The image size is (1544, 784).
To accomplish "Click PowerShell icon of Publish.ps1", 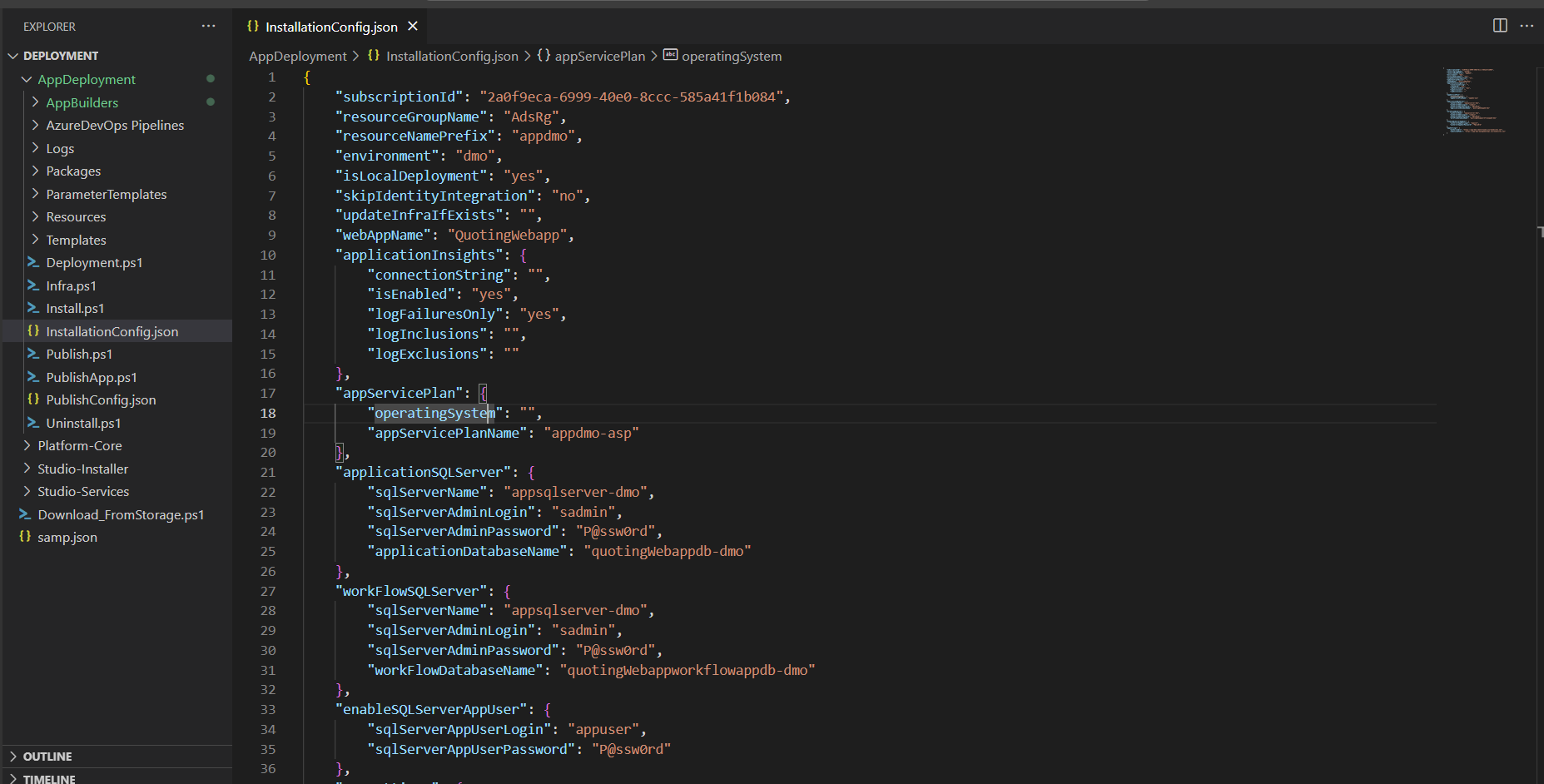I will [x=33, y=354].
